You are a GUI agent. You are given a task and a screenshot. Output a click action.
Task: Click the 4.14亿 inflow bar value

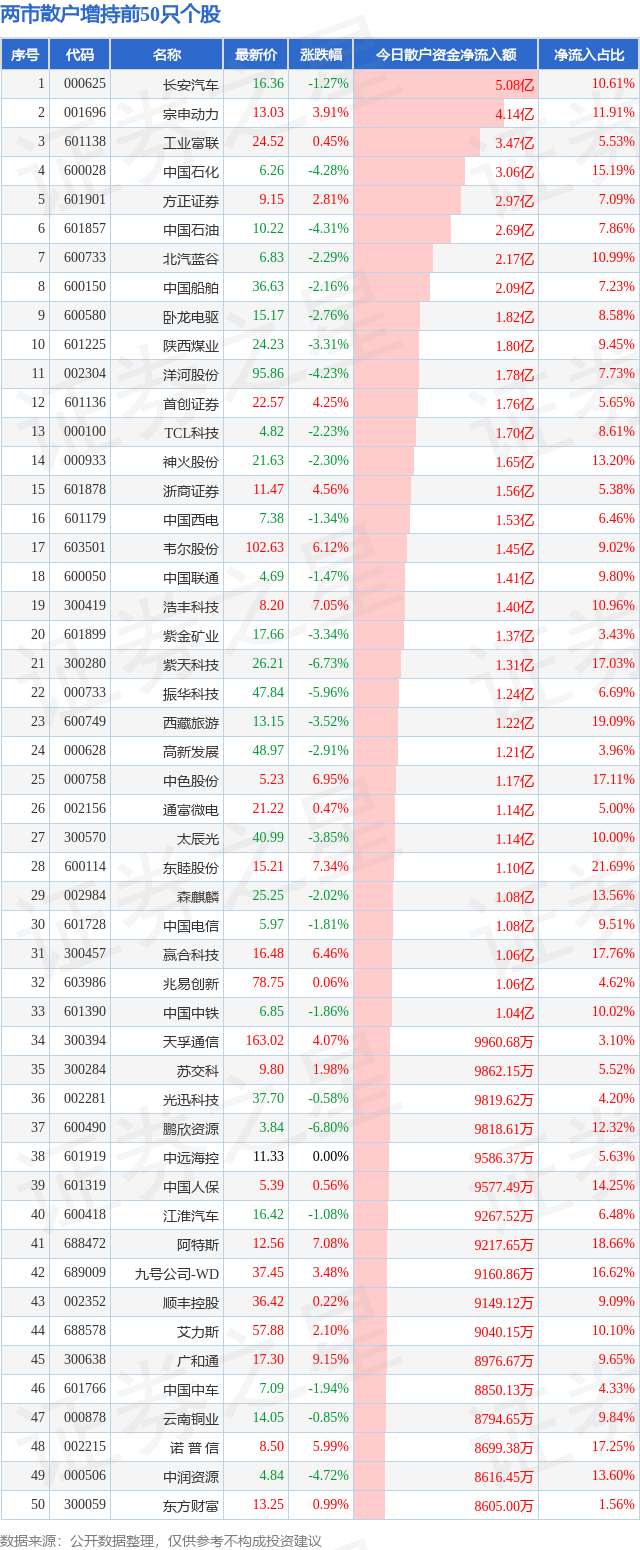(x=514, y=114)
